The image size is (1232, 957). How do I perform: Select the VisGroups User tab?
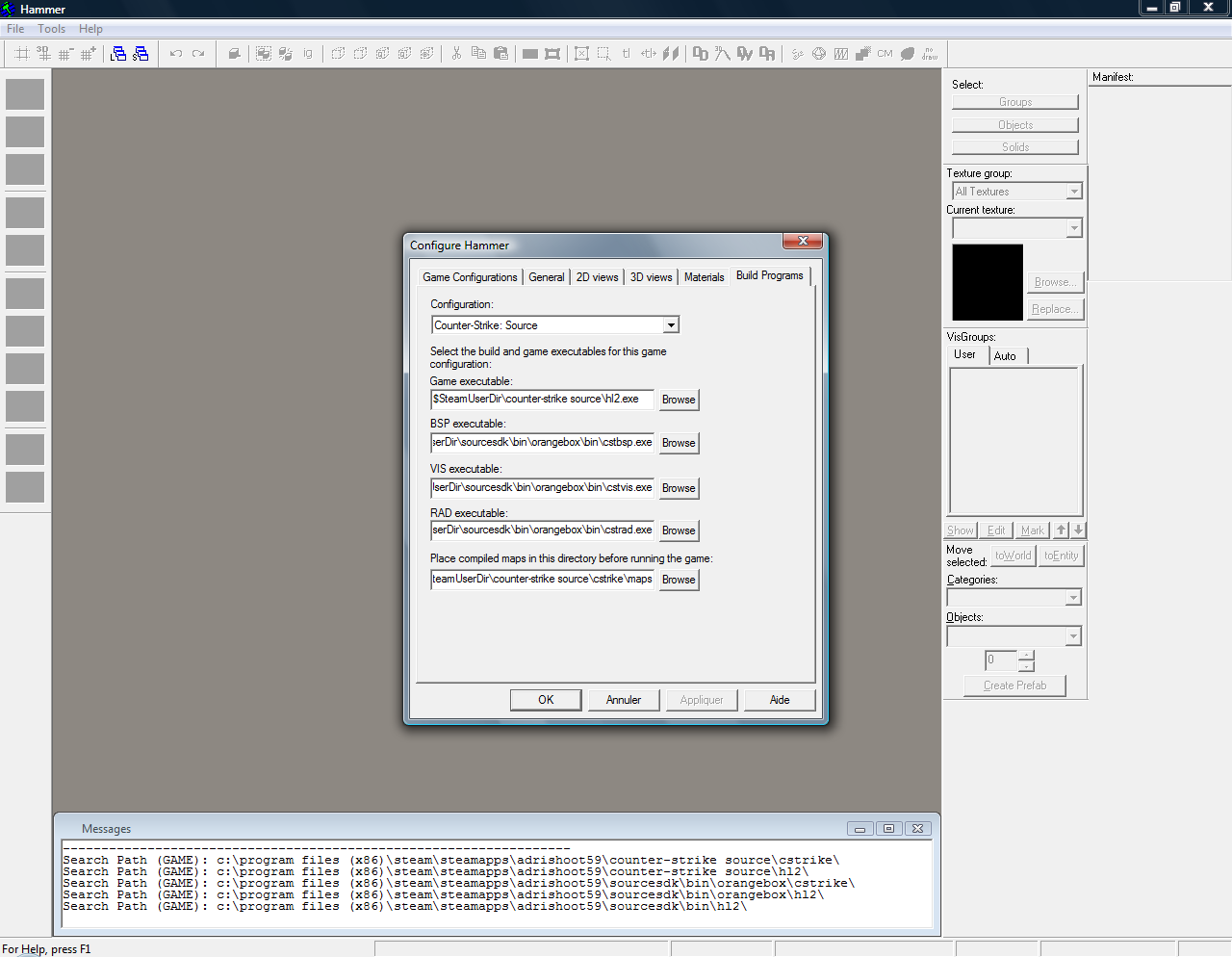(x=964, y=354)
